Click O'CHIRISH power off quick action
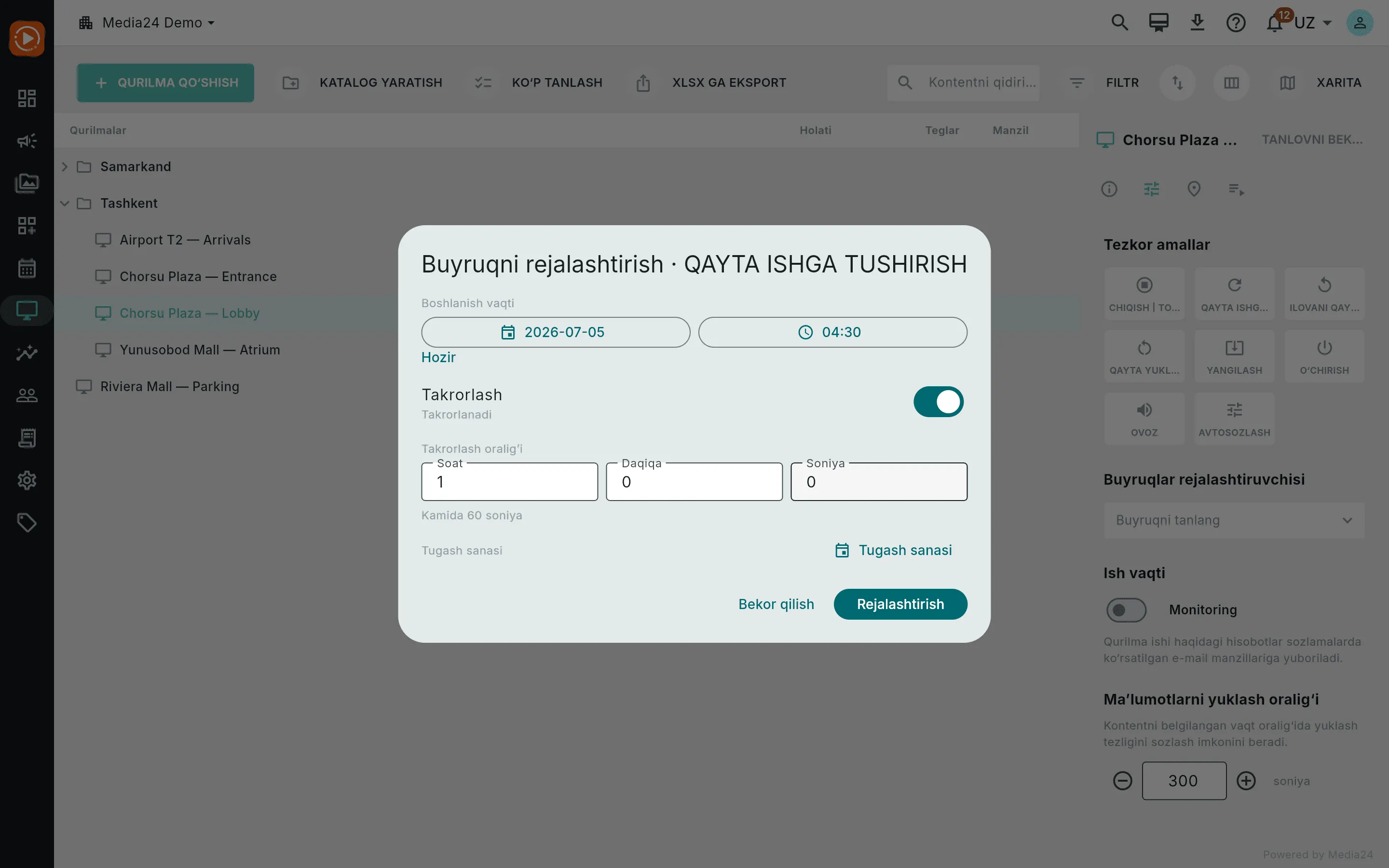The image size is (1389, 868). (1324, 356)
